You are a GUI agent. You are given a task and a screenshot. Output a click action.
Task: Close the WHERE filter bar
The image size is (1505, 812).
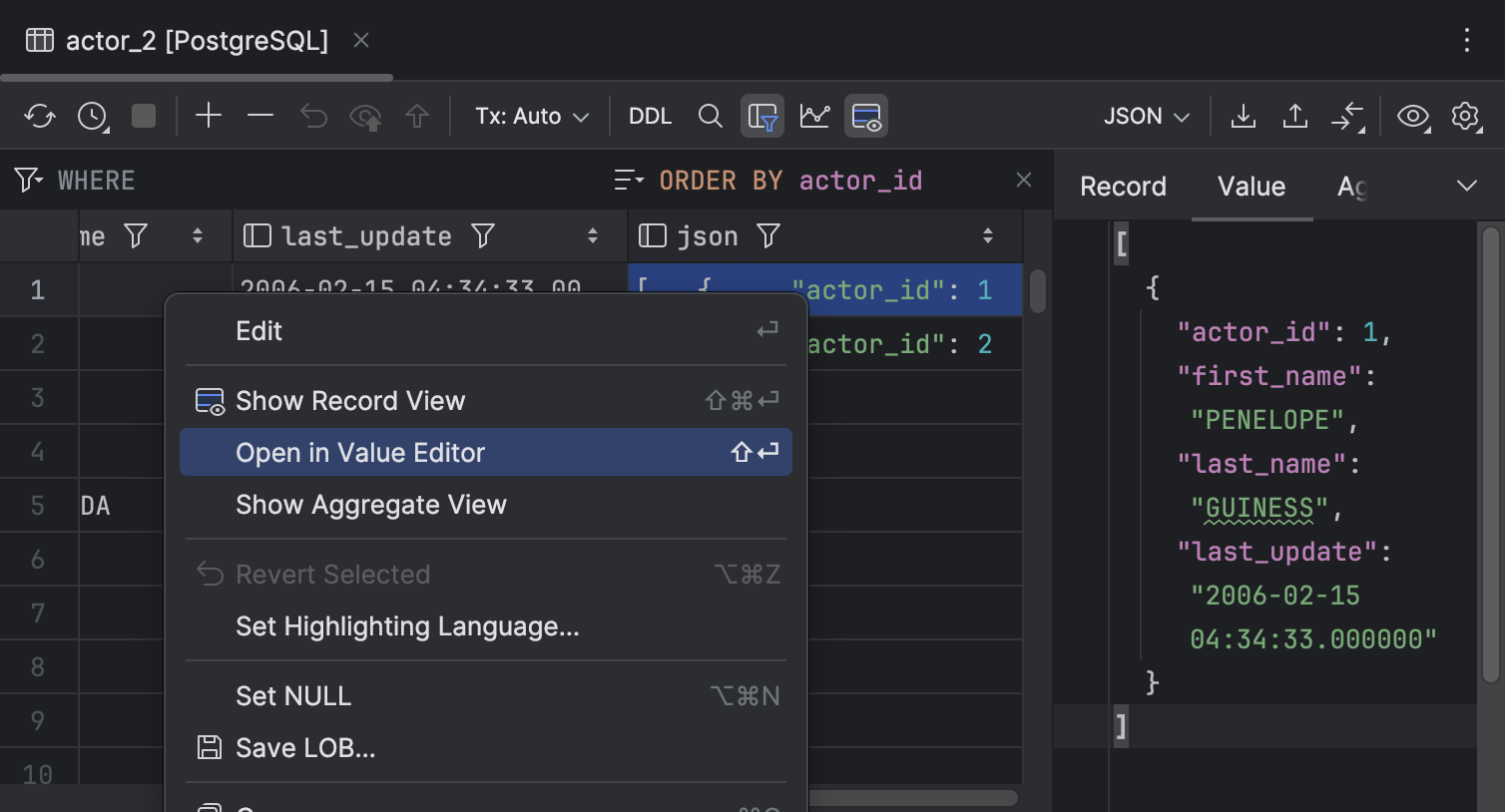(x=1024, y=180)
